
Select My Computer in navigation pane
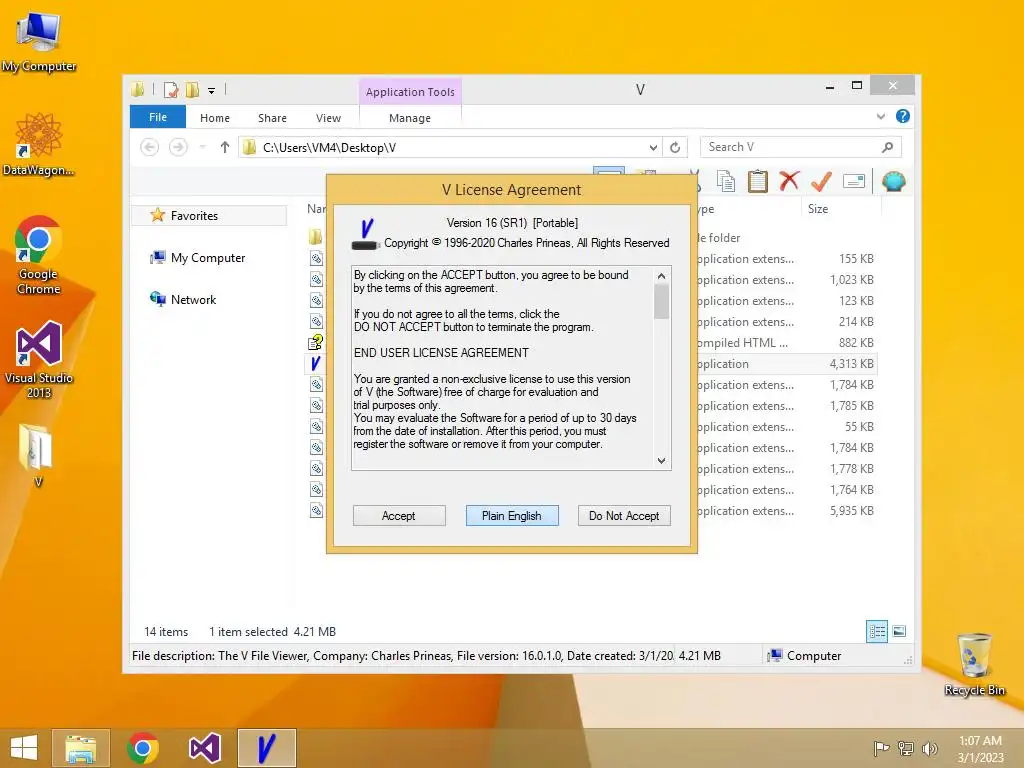click(198, 258)
